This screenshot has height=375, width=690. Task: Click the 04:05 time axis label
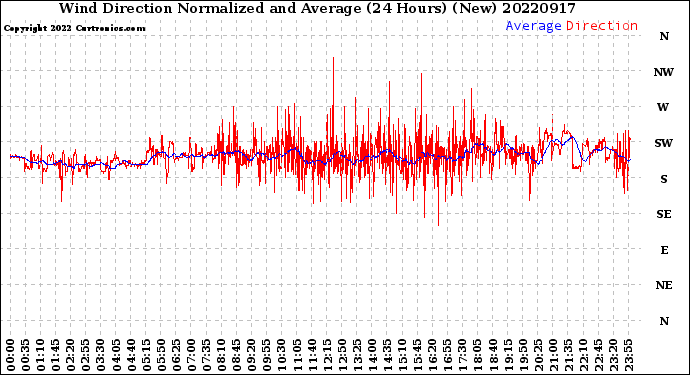(116, 355)
